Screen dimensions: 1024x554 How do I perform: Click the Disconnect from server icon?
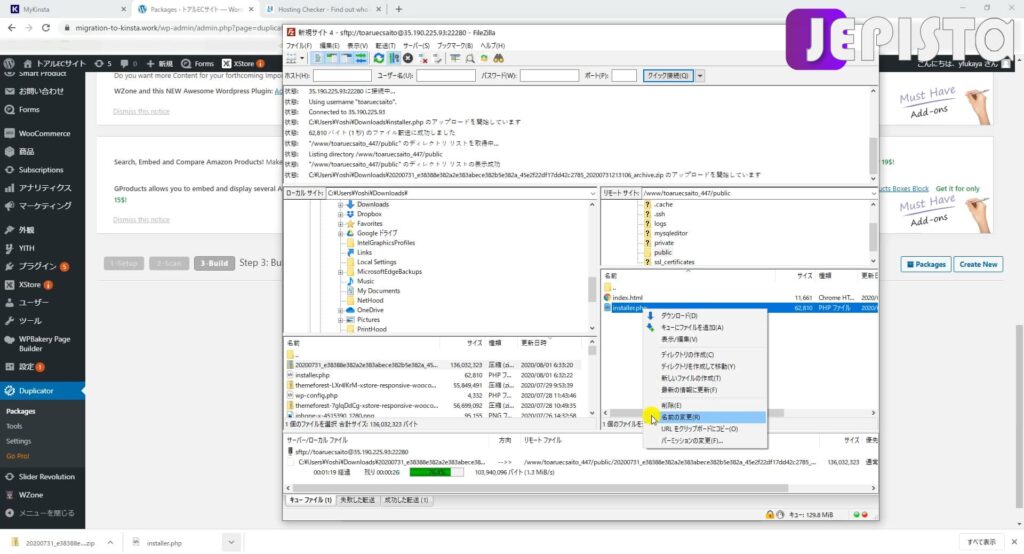click(423, 59)
